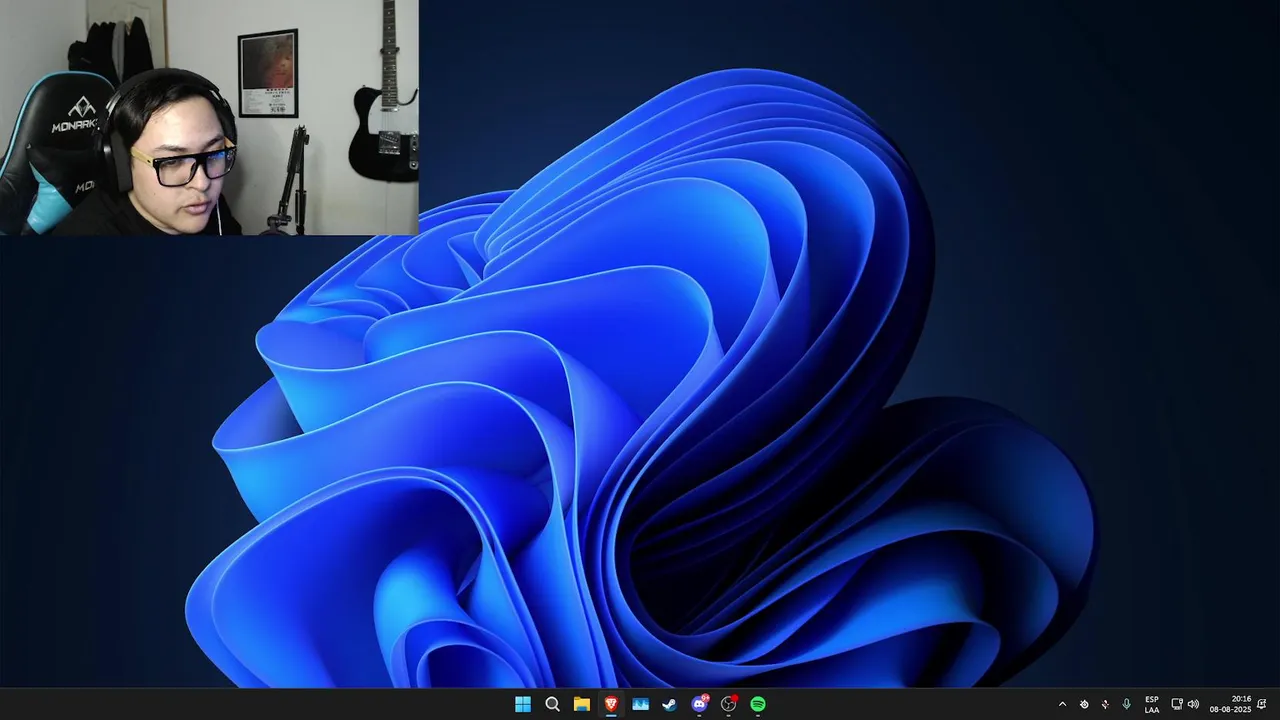Open taskbar Search
The image size is (1280, 720).
552,704
